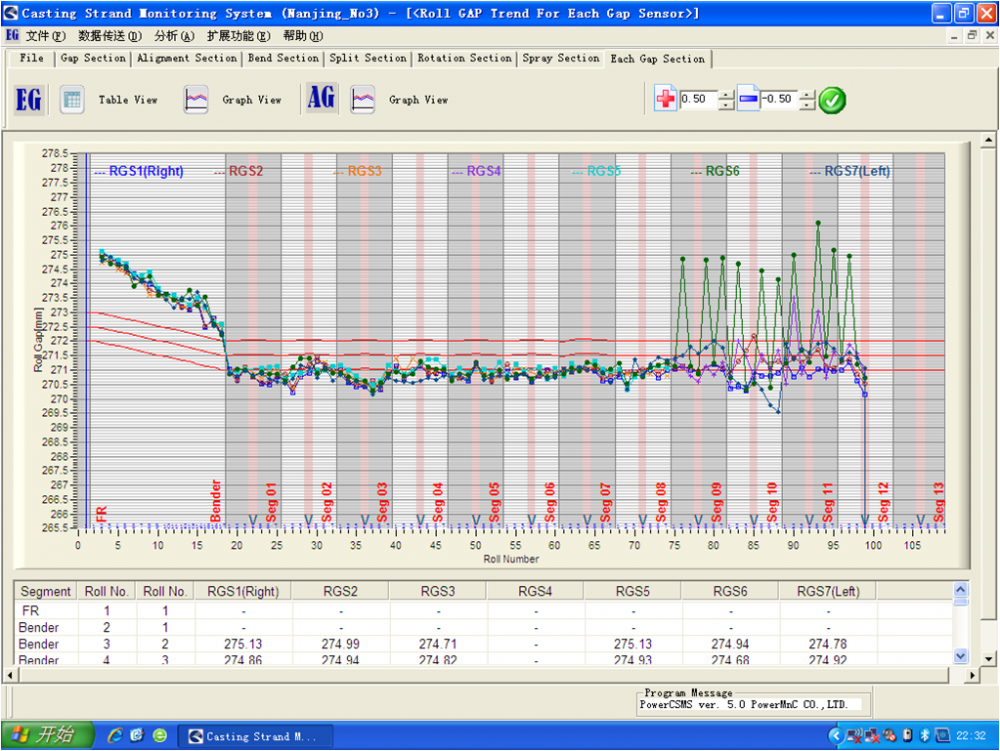Select table cell 275.13 under RGS1(Right)

243,644
